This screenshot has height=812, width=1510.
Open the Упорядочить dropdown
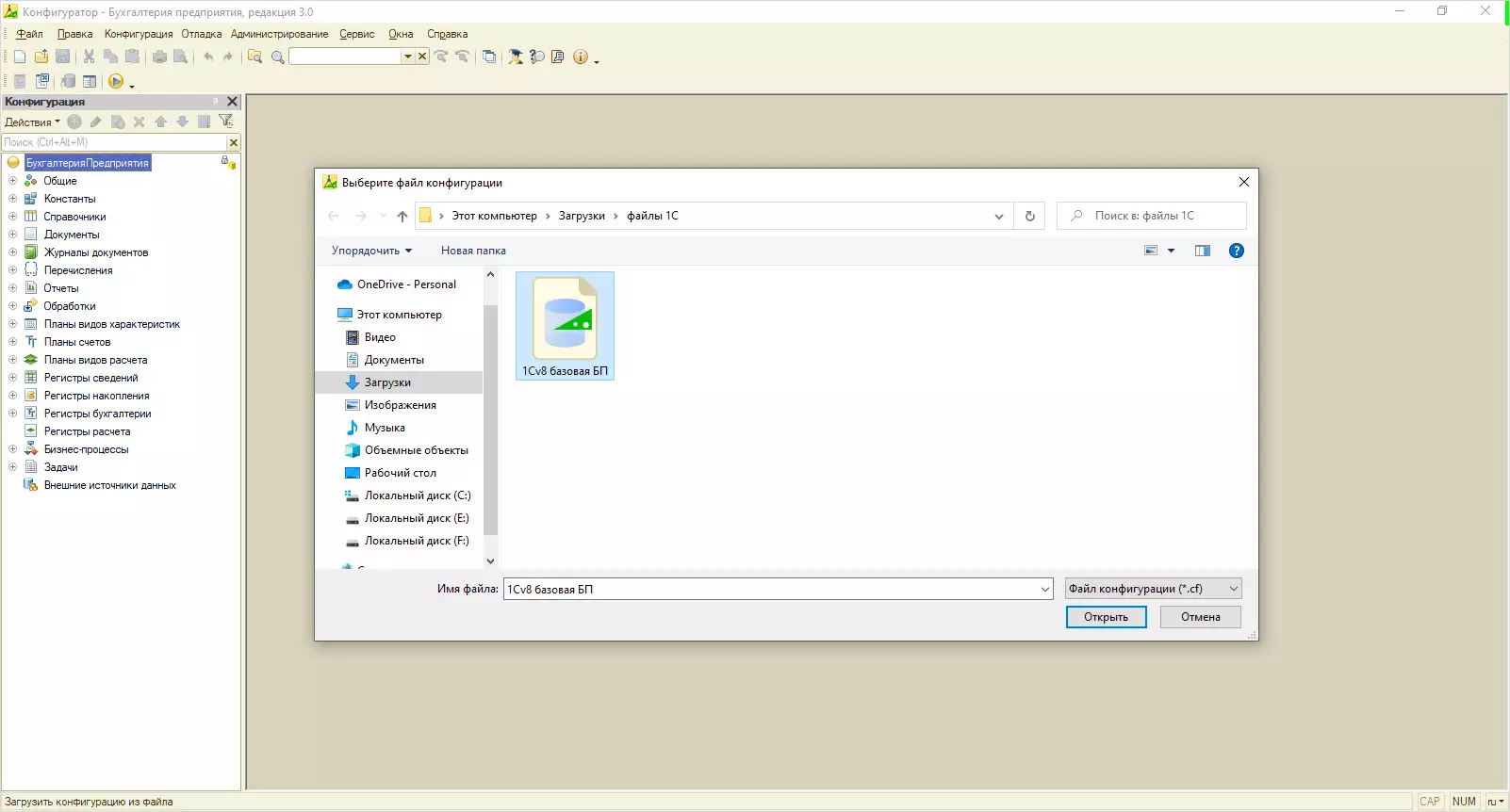pos(371,251)
